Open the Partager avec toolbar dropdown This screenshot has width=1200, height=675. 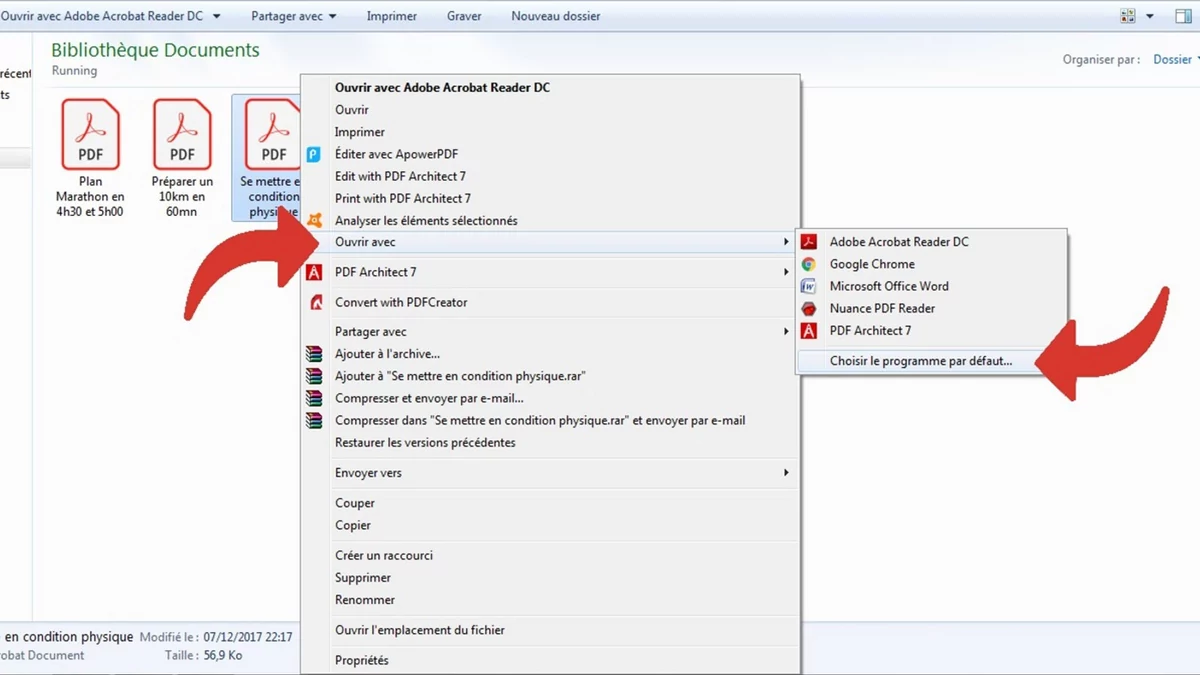click(x=293, y=15)
